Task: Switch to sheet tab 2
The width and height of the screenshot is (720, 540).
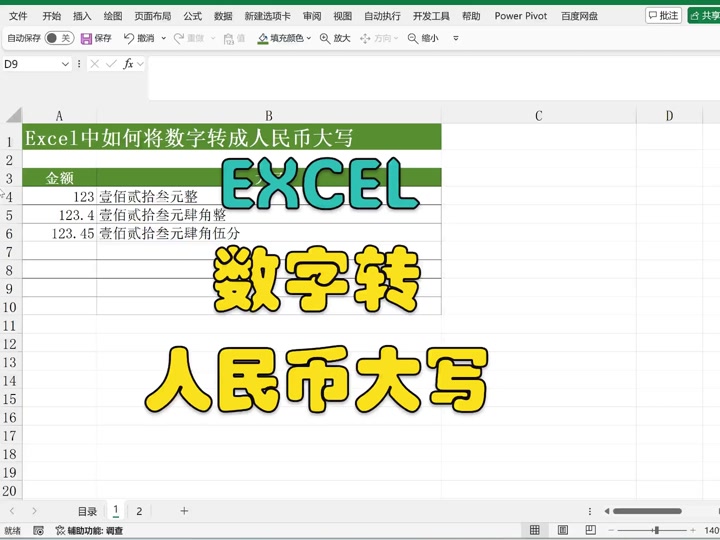Action: (x=139, y=511)
